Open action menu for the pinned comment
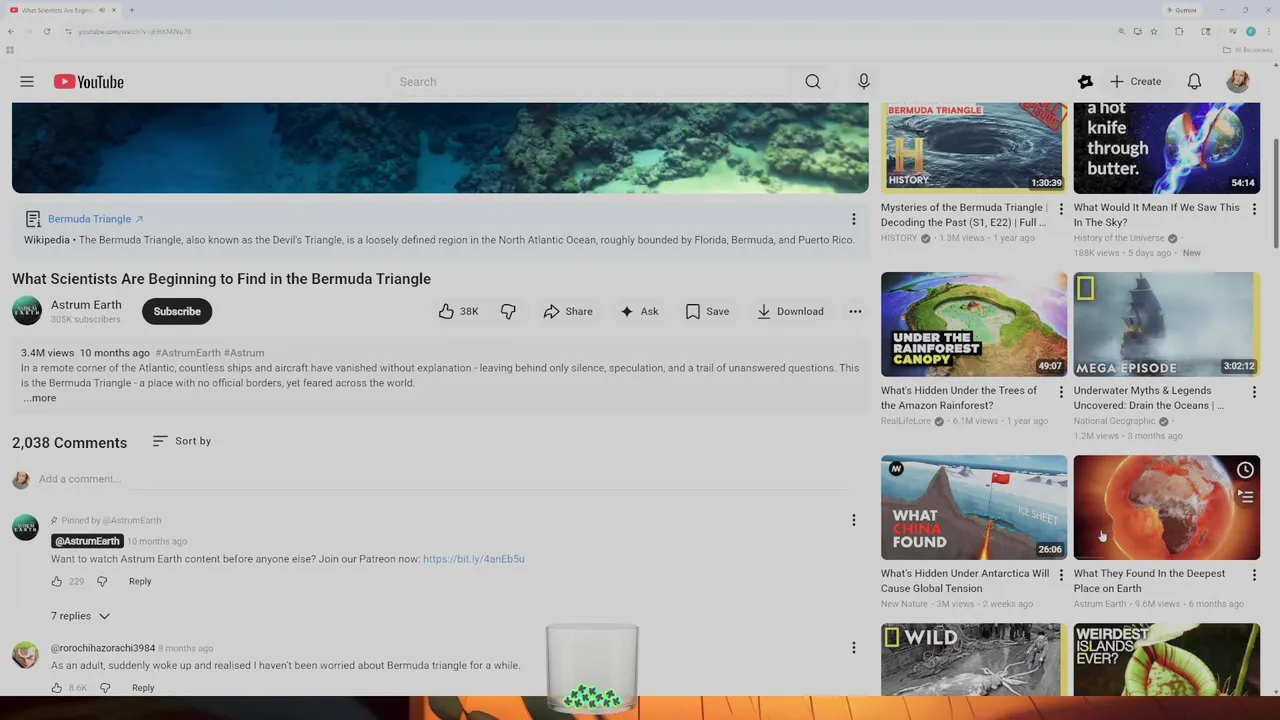This screenshot has width=1280, height=720. [x=853, y=520]
